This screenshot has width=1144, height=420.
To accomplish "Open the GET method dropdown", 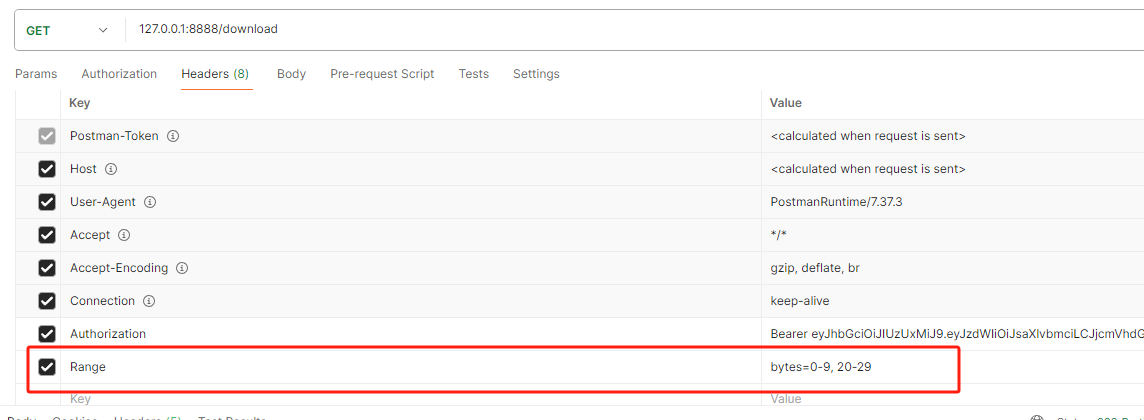I will pos(66,31).
